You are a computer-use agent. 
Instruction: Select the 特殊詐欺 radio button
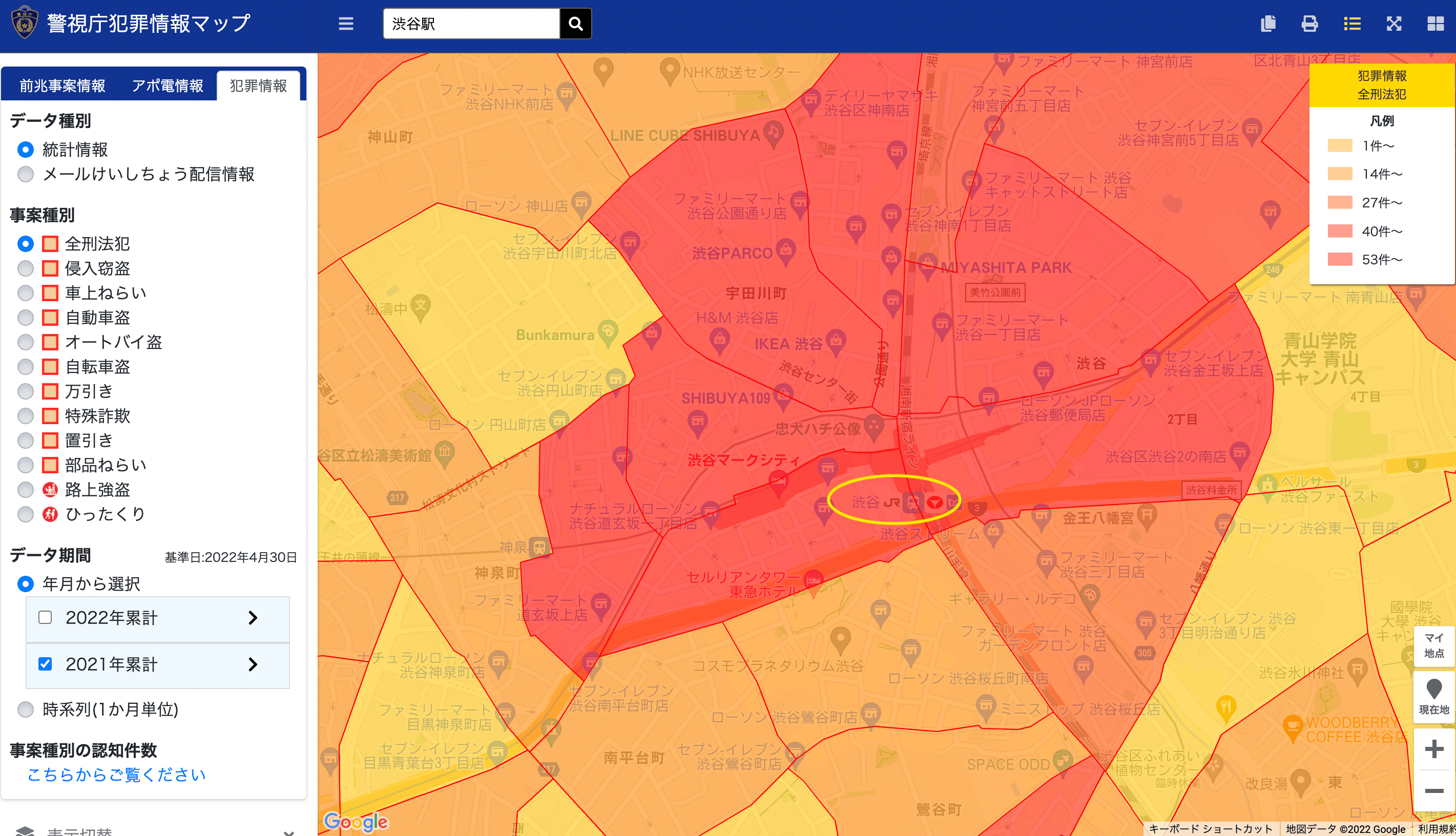tap(25, 416)
